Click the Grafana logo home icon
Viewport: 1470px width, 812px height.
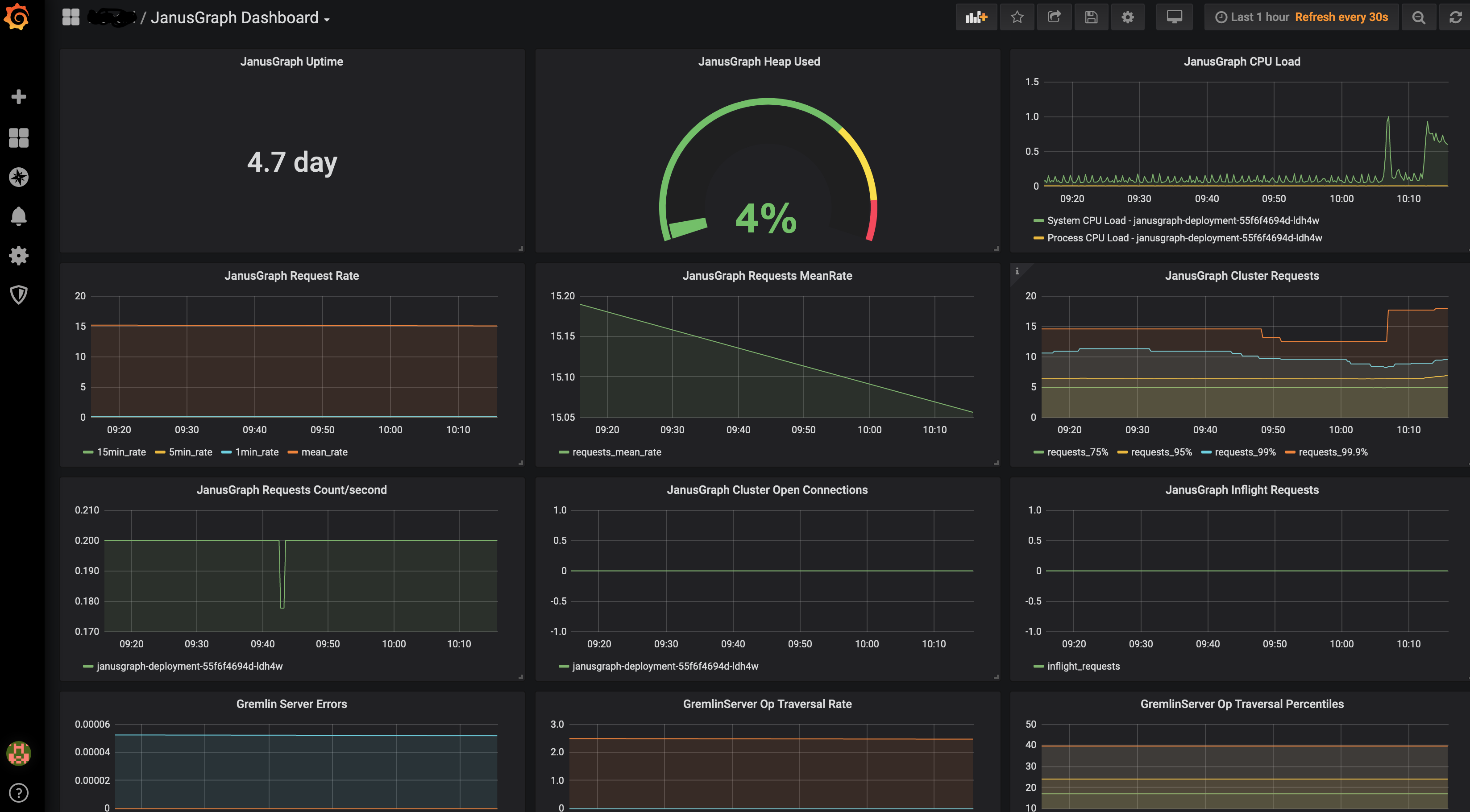[17, 17]
